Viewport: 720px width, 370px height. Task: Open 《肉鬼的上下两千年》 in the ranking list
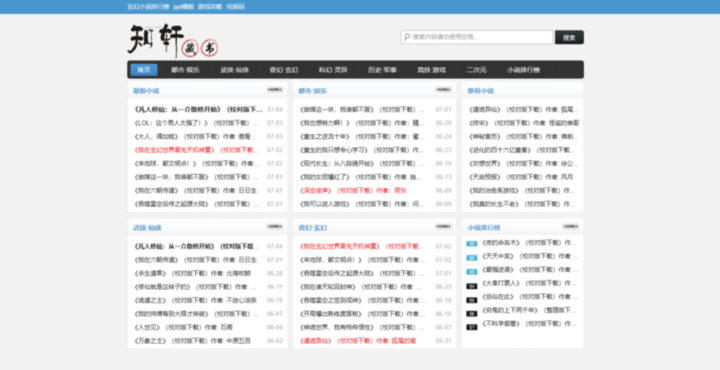tap(529, 310)
